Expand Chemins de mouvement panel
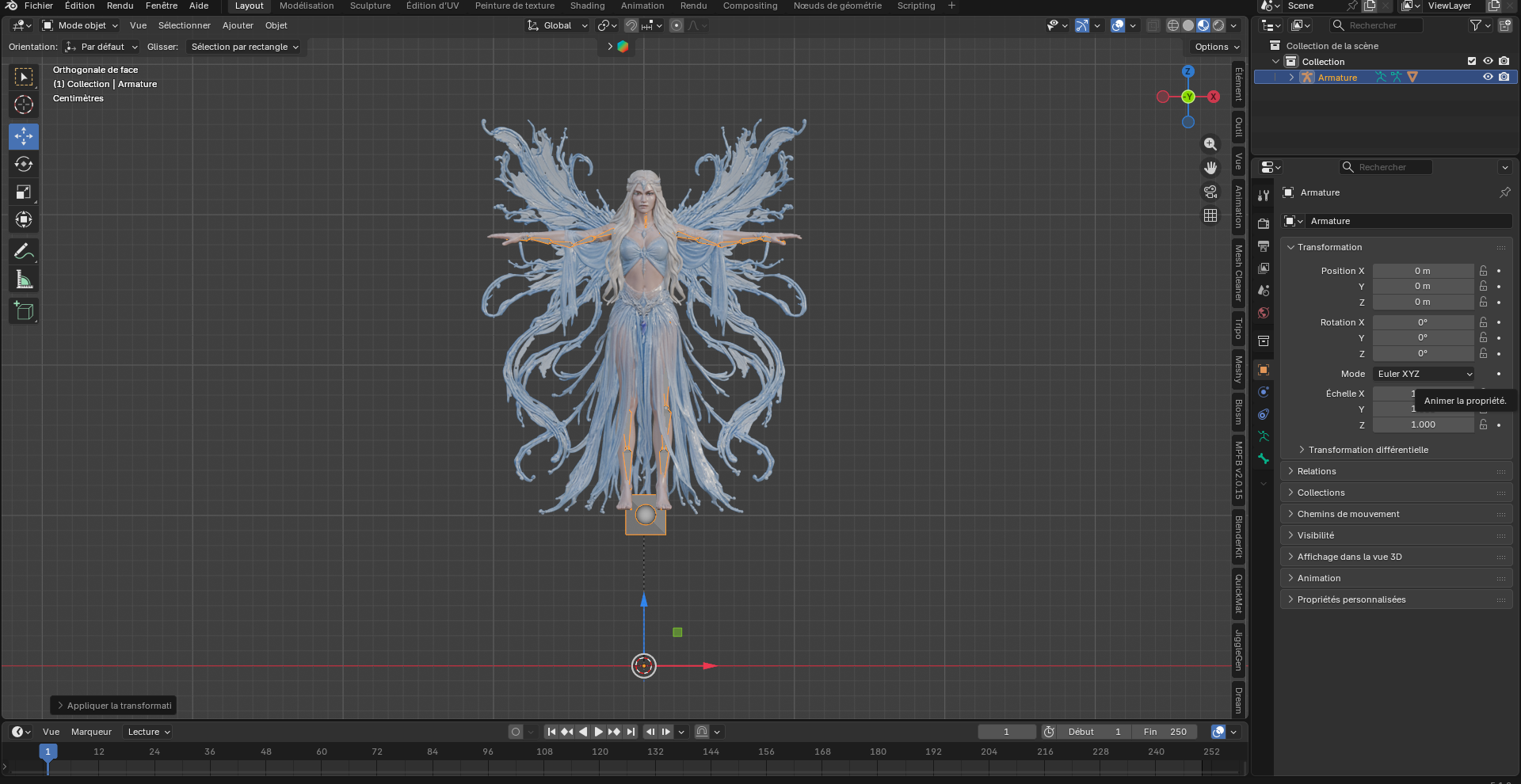1521x784 pixels. [x=1348, y=514]
